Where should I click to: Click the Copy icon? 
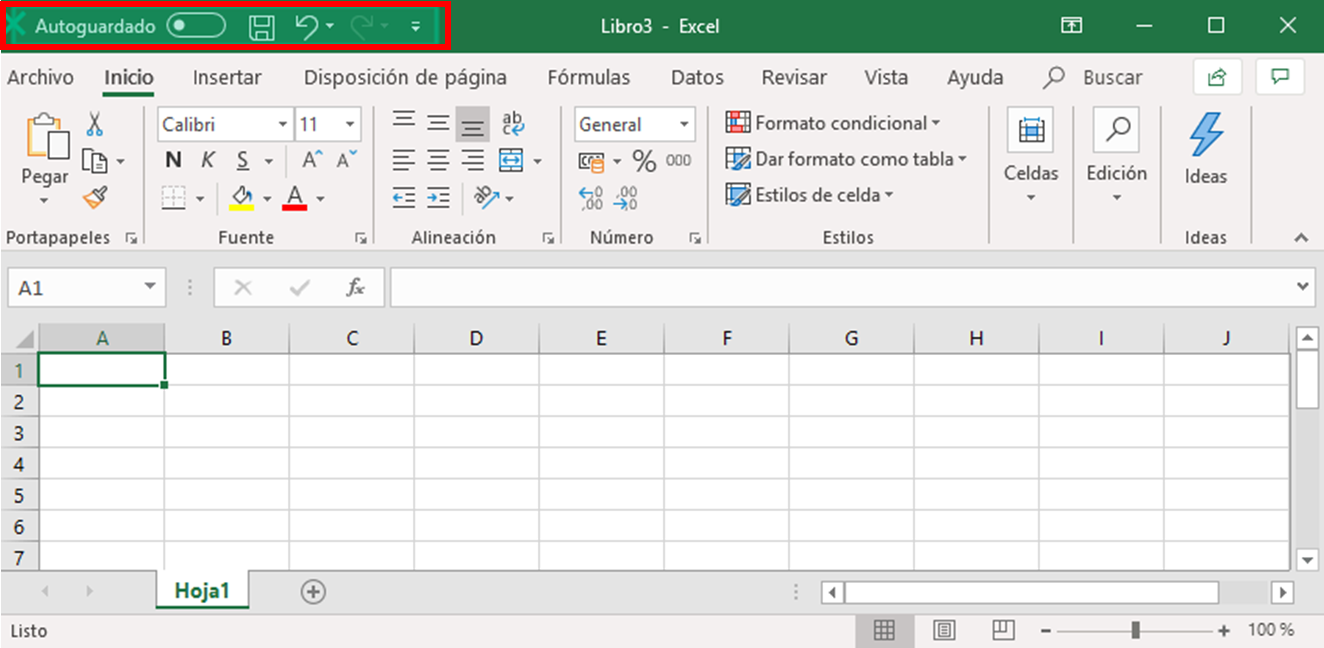94,160
